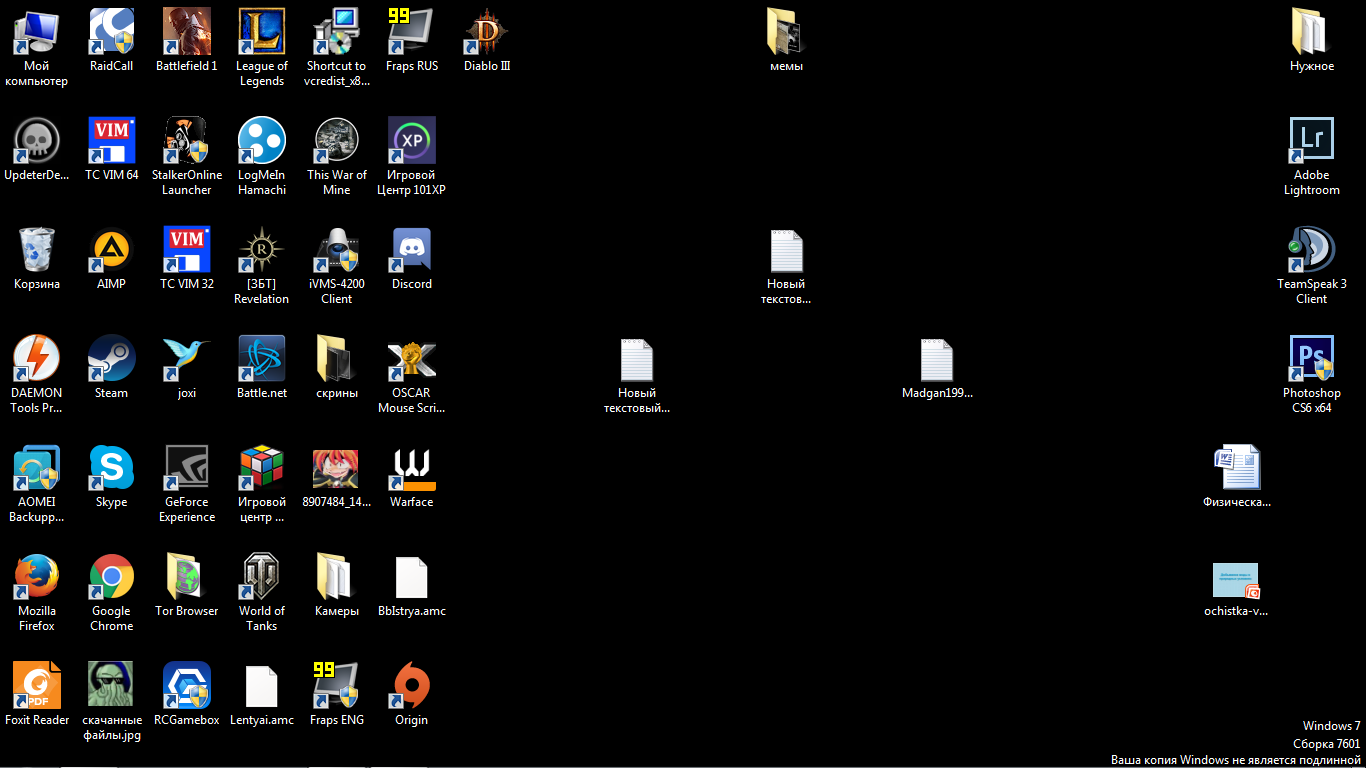The width and height of the screenshot is (1366, 768).
Task: Select the мемы folder
Action: tap(787, 32)
